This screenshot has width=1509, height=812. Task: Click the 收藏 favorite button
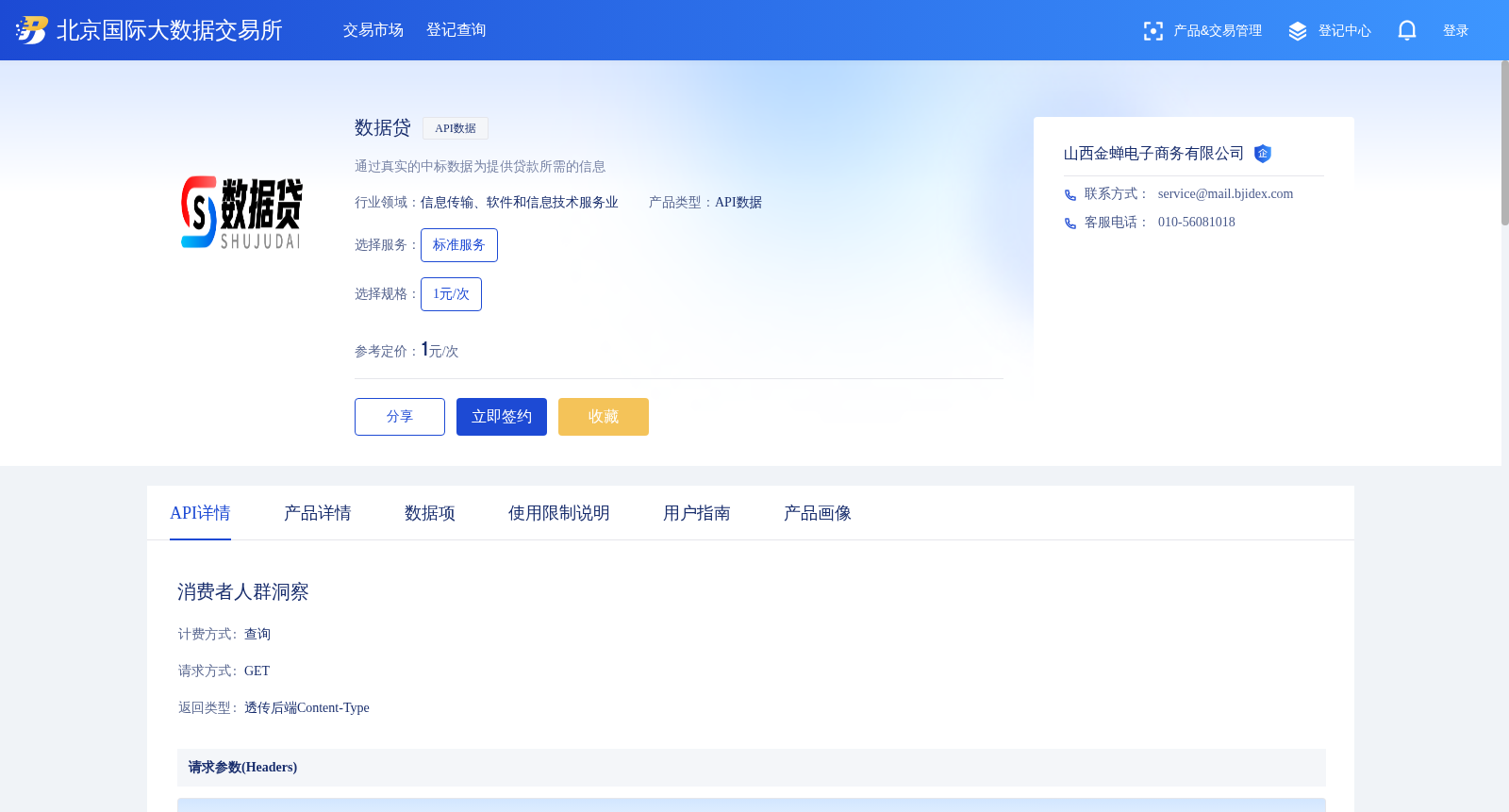tap(604, 417)
